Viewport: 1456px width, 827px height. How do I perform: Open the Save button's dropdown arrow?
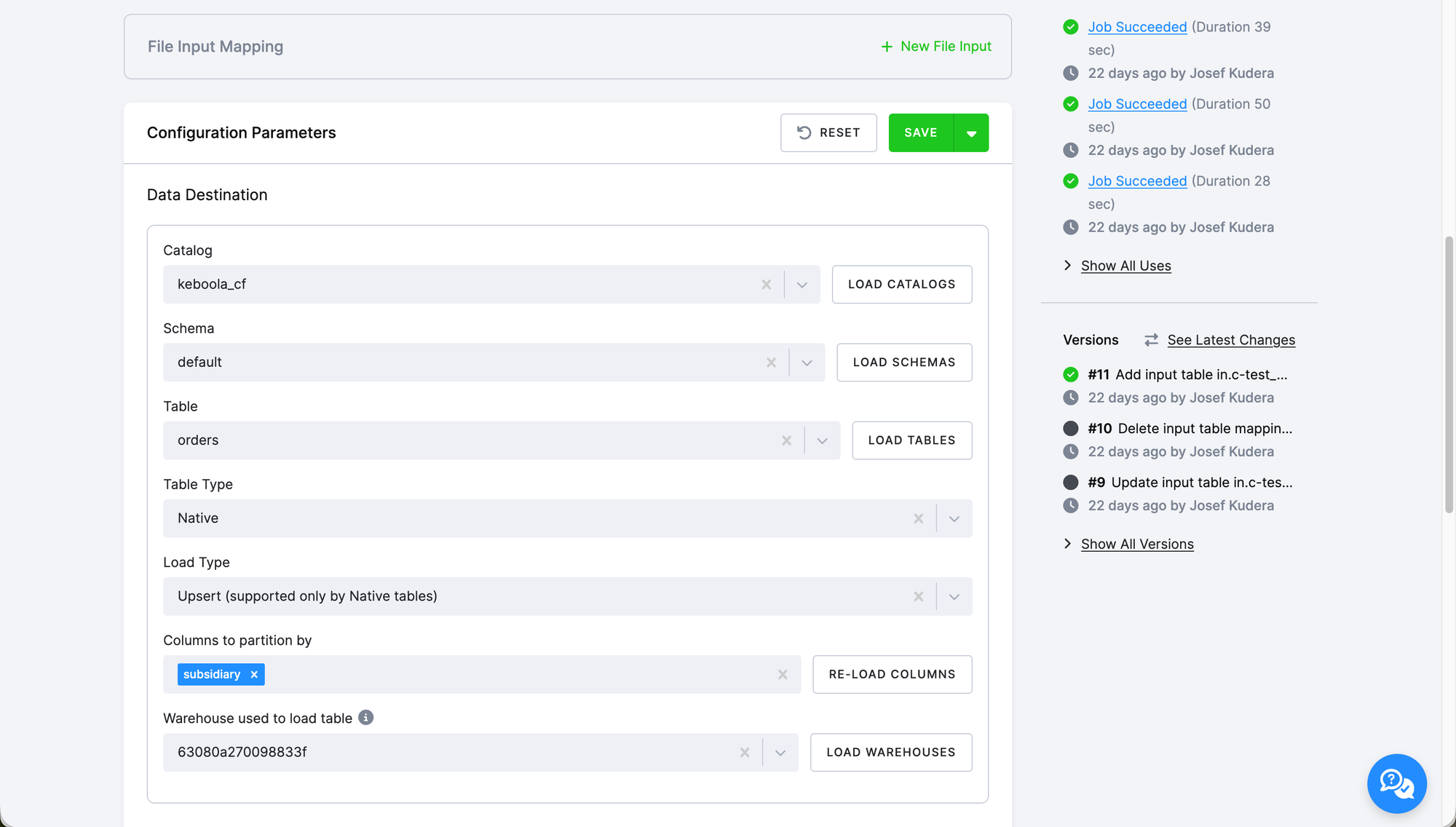[x=971, y=133]
